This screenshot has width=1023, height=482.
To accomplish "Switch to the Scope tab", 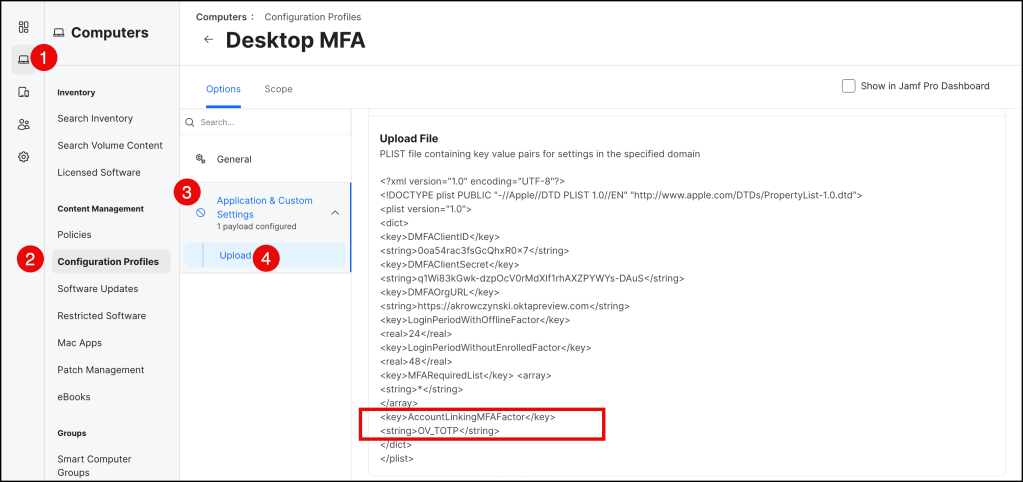I will (x=278, y=89).
